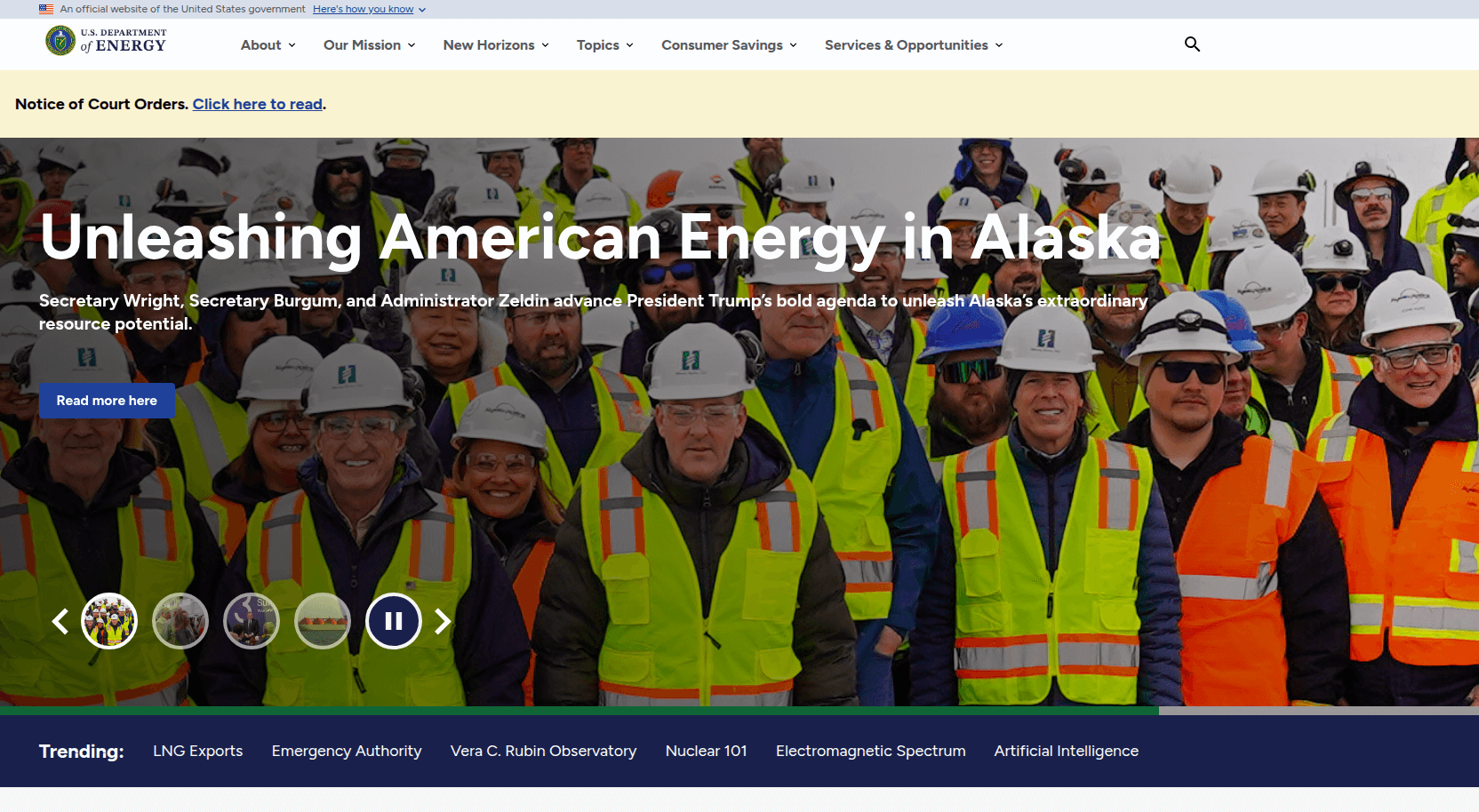Click the Read more here button

107,401
